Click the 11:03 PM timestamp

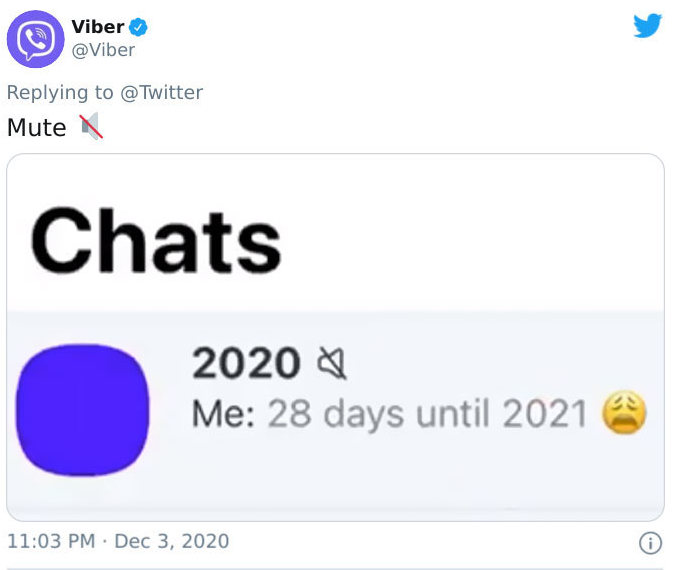coord(50,542)
